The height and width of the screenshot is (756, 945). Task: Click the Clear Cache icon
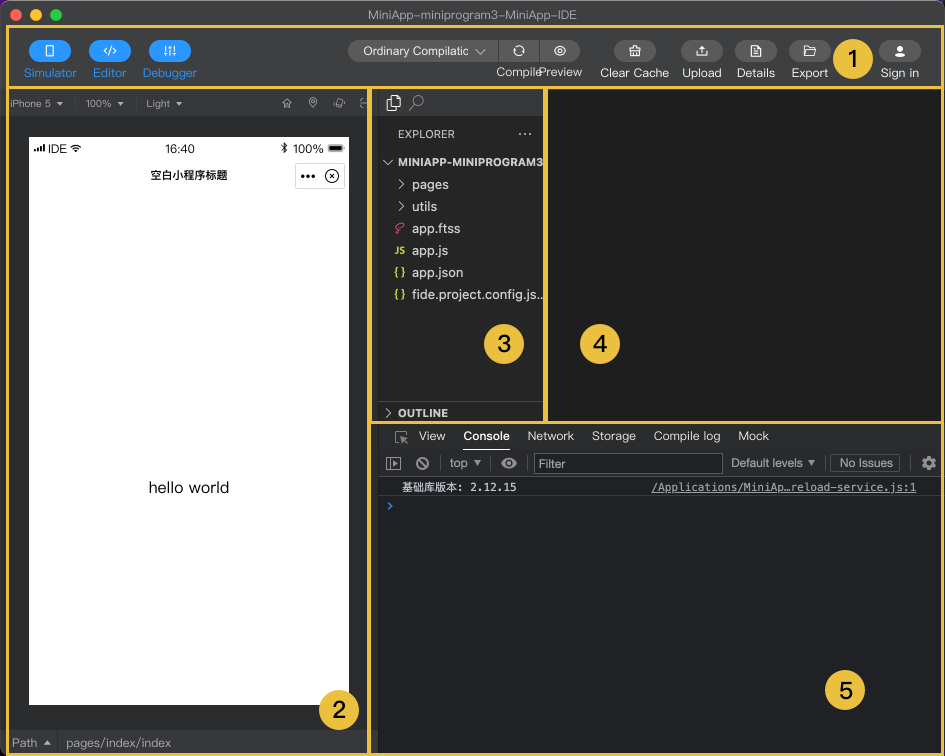[x=635, y=51]
